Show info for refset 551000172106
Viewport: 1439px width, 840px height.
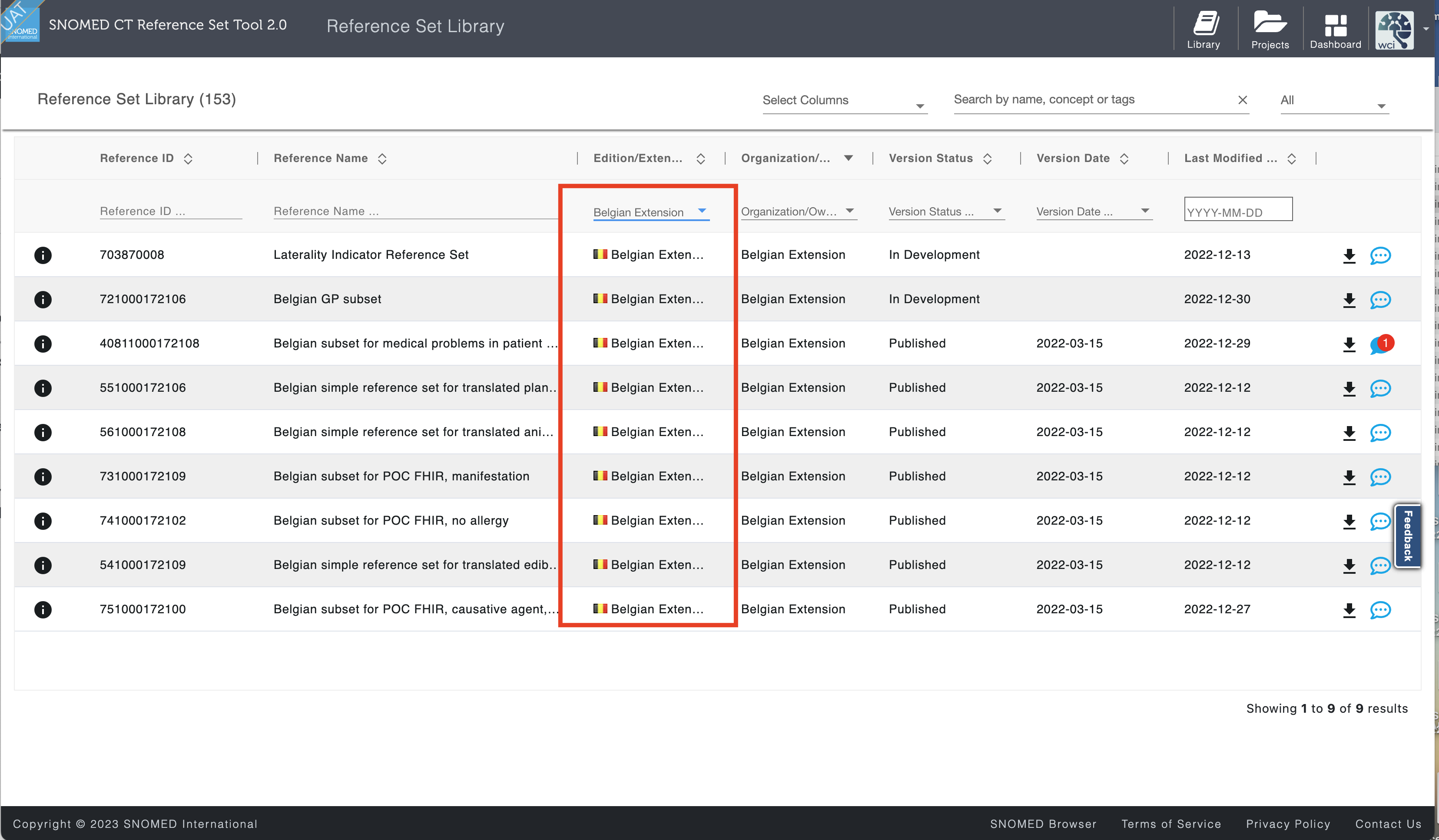(43, 388)
